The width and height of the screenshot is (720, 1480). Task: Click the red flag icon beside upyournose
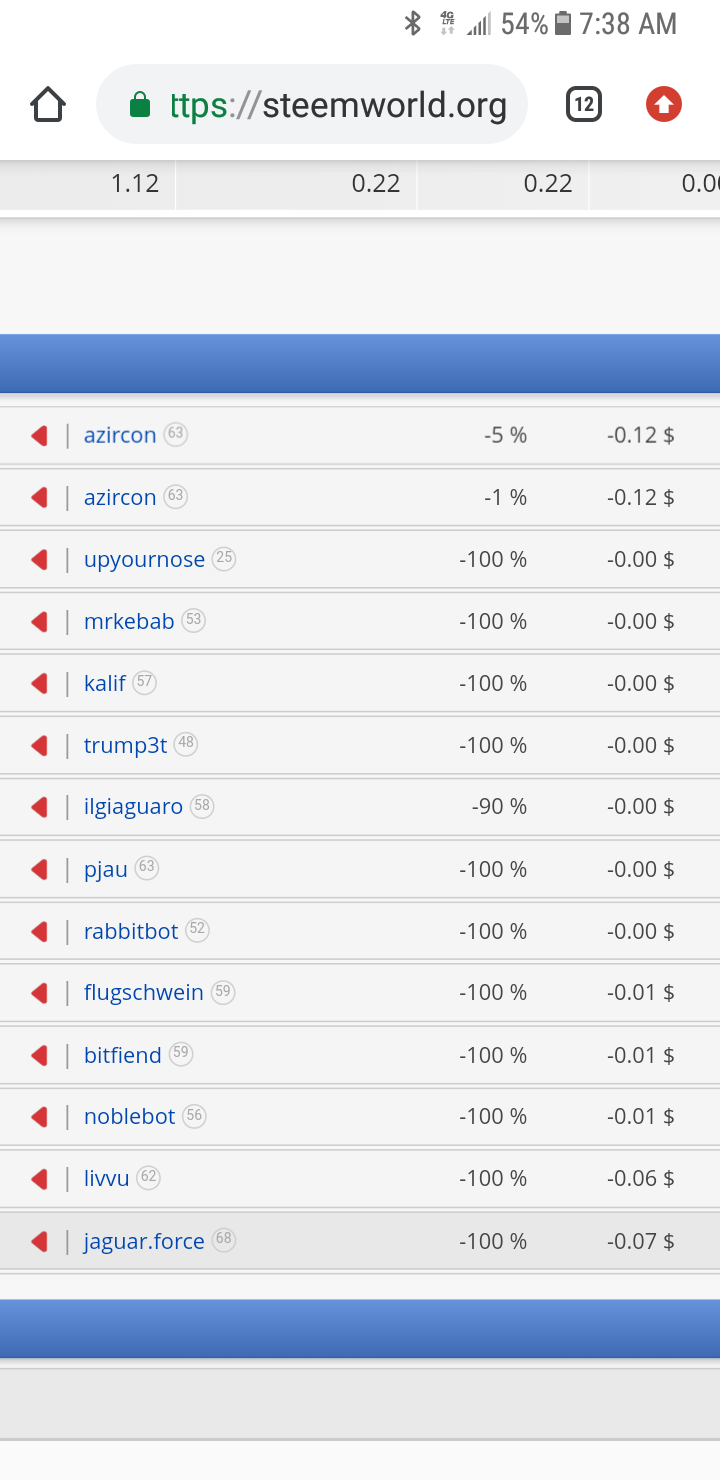[40, 560]
